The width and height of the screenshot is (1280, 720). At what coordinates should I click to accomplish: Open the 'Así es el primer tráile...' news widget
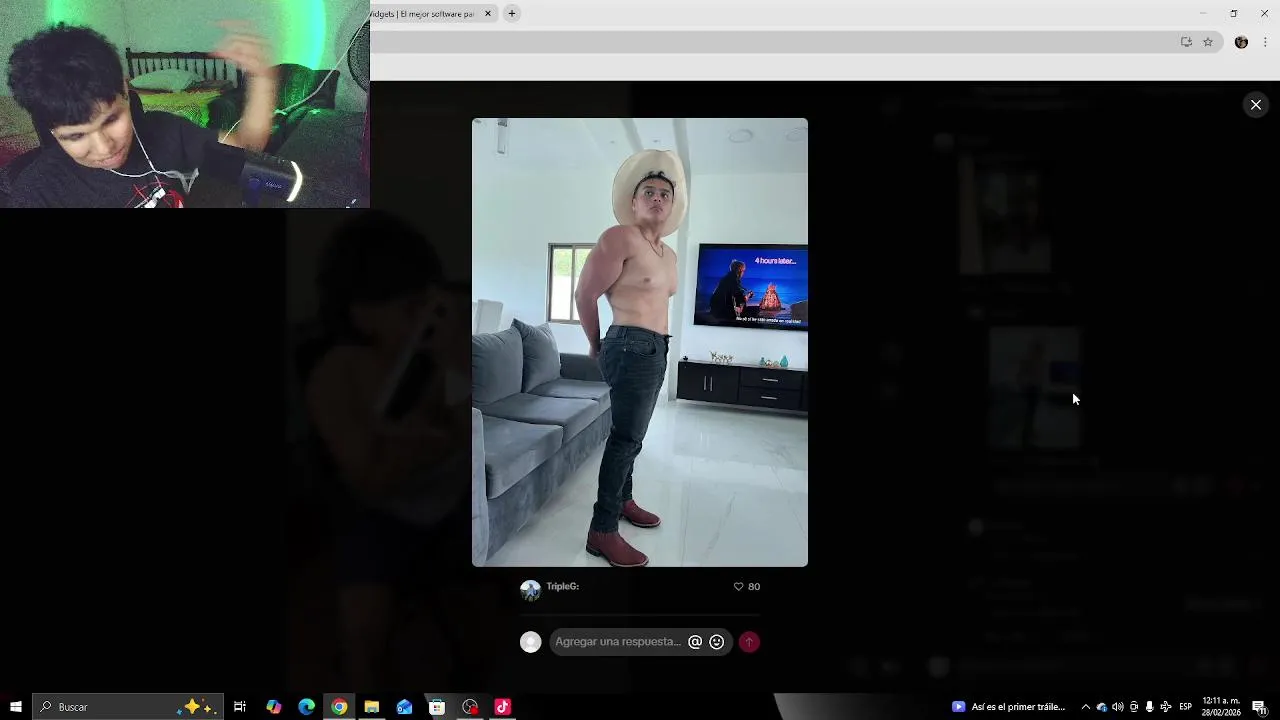1009,707
